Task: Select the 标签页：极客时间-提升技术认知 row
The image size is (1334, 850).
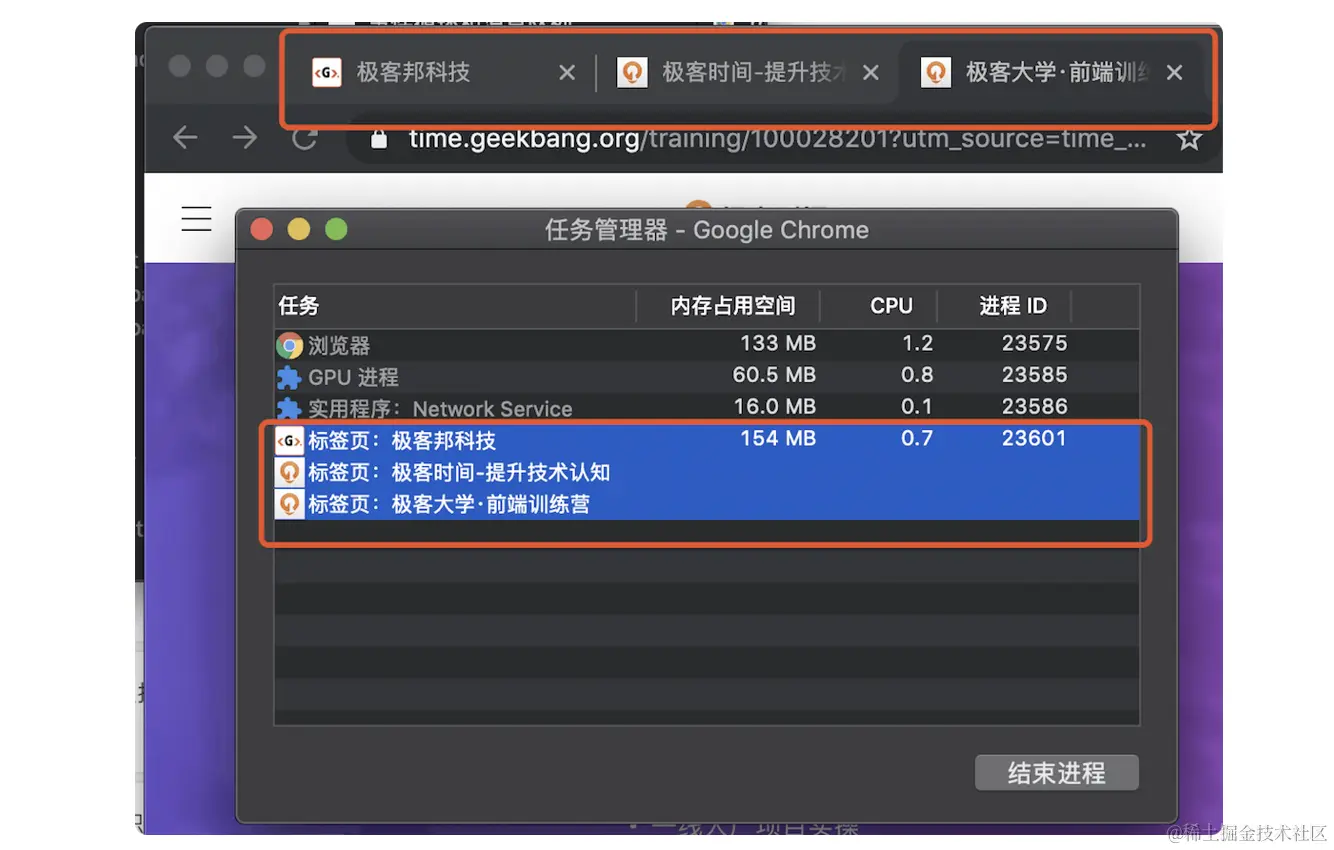Action: [x=707, y=472]
